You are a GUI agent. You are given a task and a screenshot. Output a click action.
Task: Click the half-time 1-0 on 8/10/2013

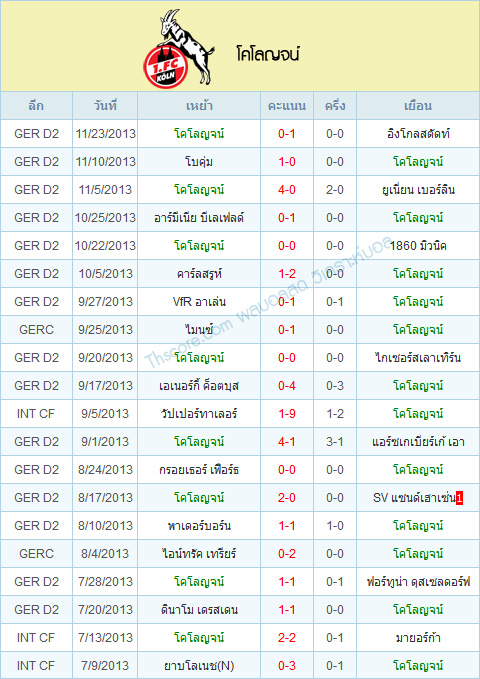tap(335, 526)
